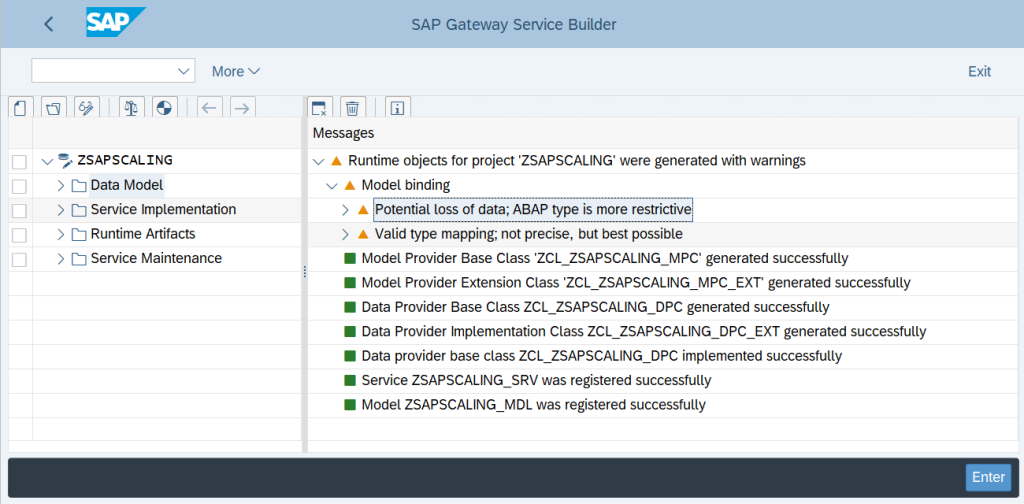Open a project via the folder icon
The width and height of the screenshot is (1024, 504).
54,108
